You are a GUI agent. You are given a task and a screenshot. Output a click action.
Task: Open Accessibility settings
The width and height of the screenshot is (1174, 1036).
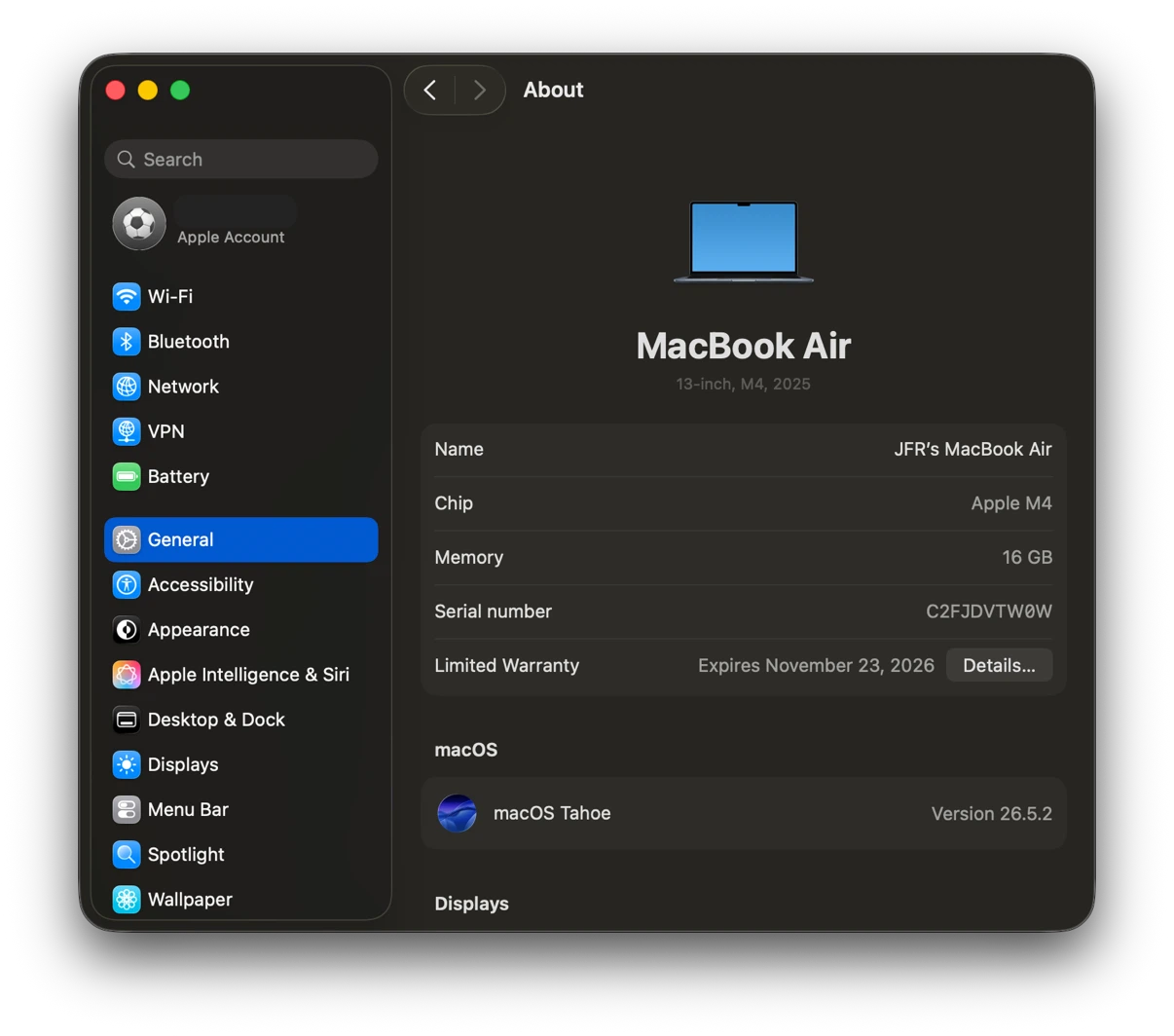point(241,584)
